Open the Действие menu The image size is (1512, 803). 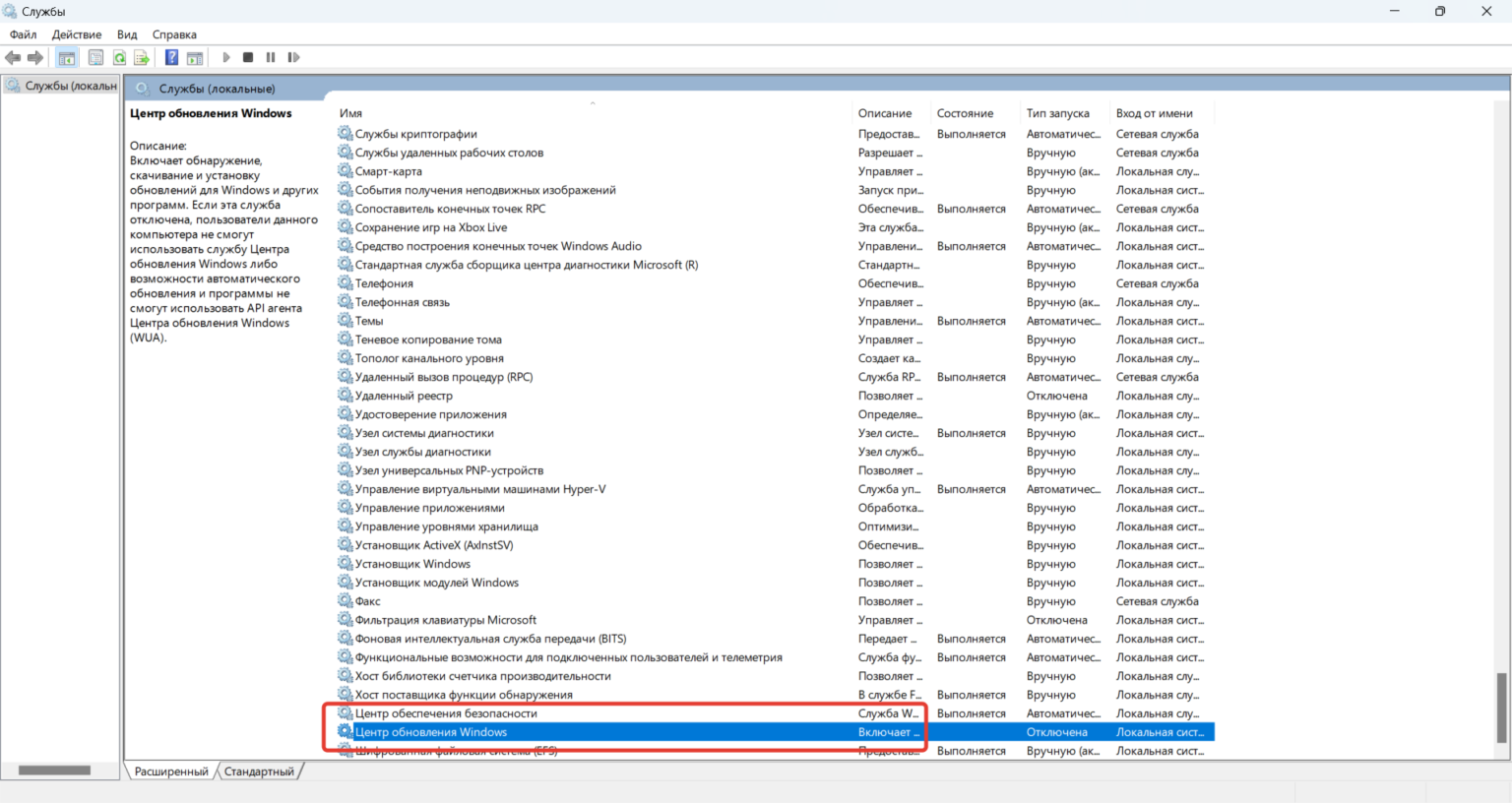(x=77, y=34)
